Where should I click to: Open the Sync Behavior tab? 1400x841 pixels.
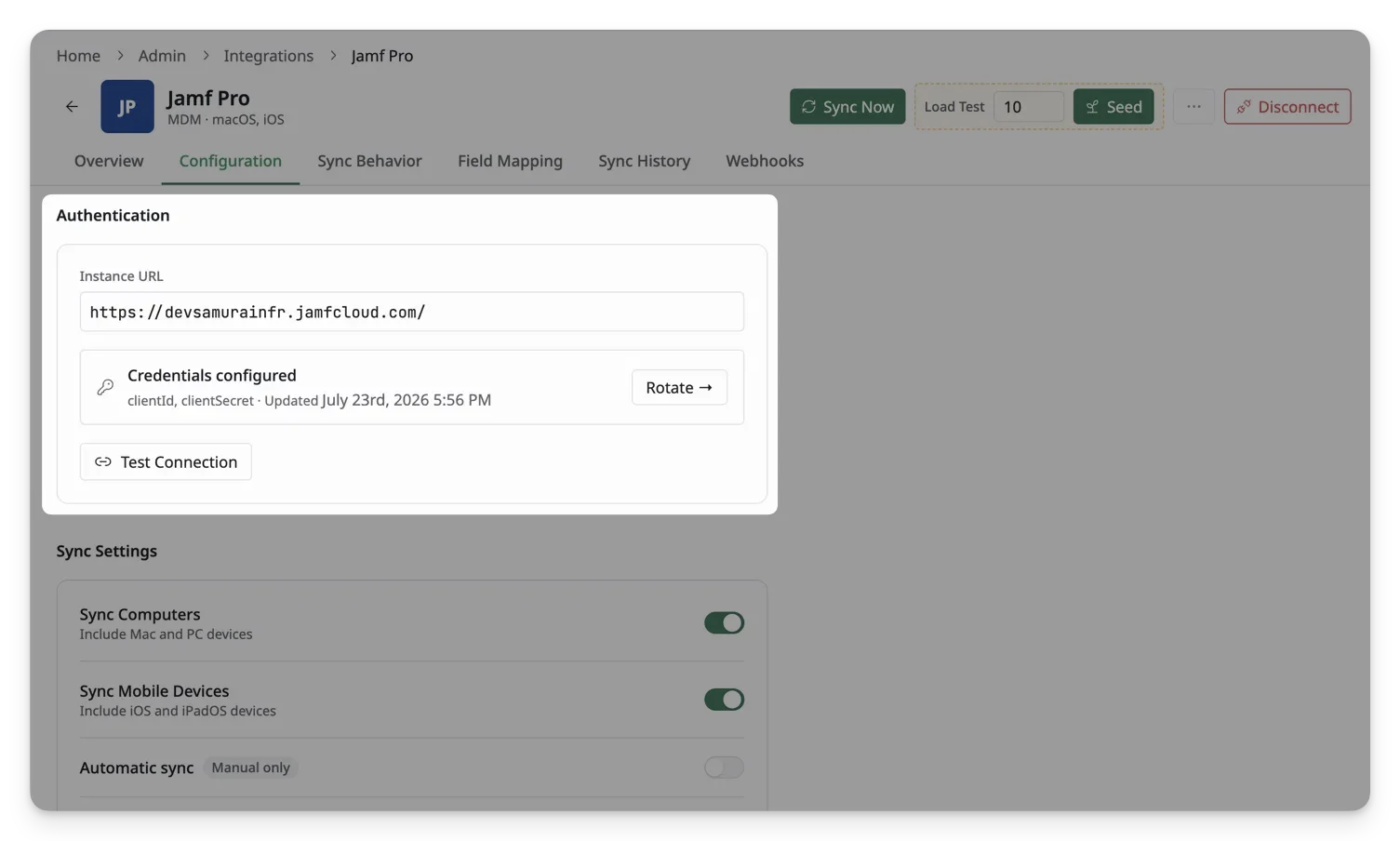coord(369,161)
